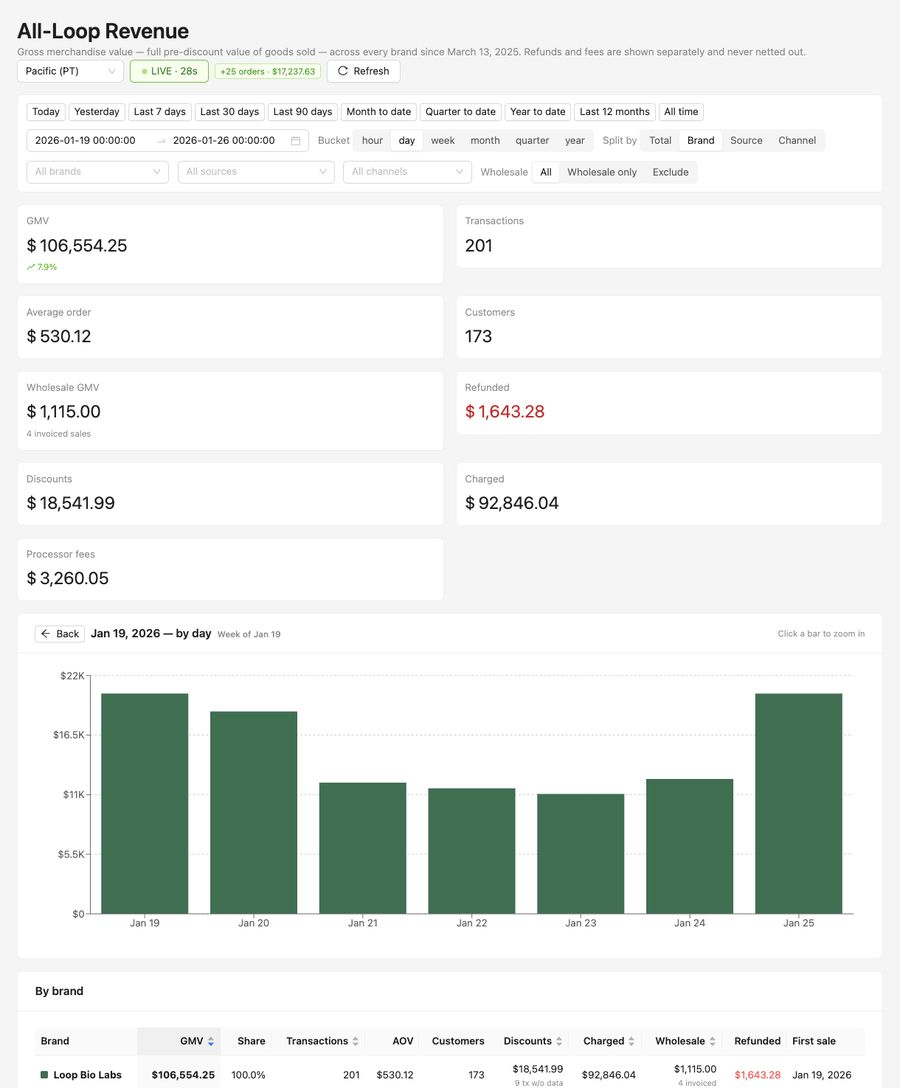Click the green trend arrow under GMV
900x1088 pixels.
[31, 267]
